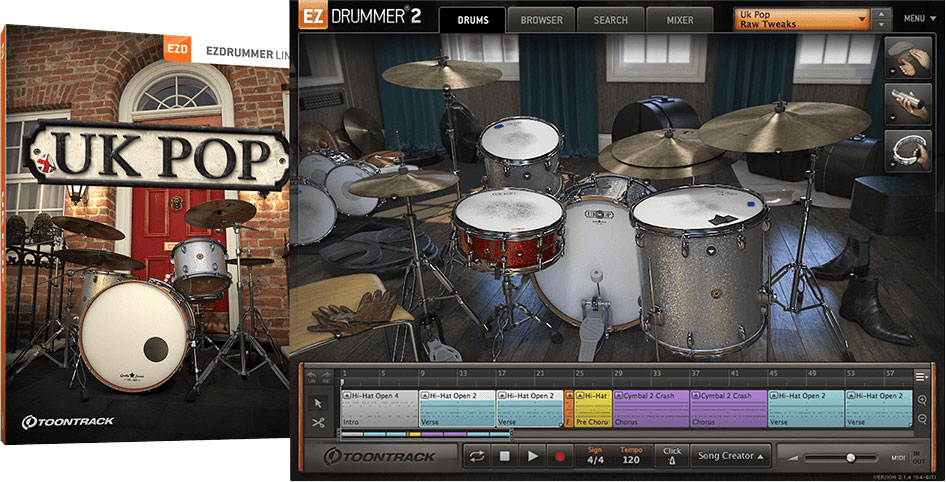Open the Uk Pop Raw Tweaks preset dropdown
Viewport: 946px width, 482px height.
click(801, 19)
